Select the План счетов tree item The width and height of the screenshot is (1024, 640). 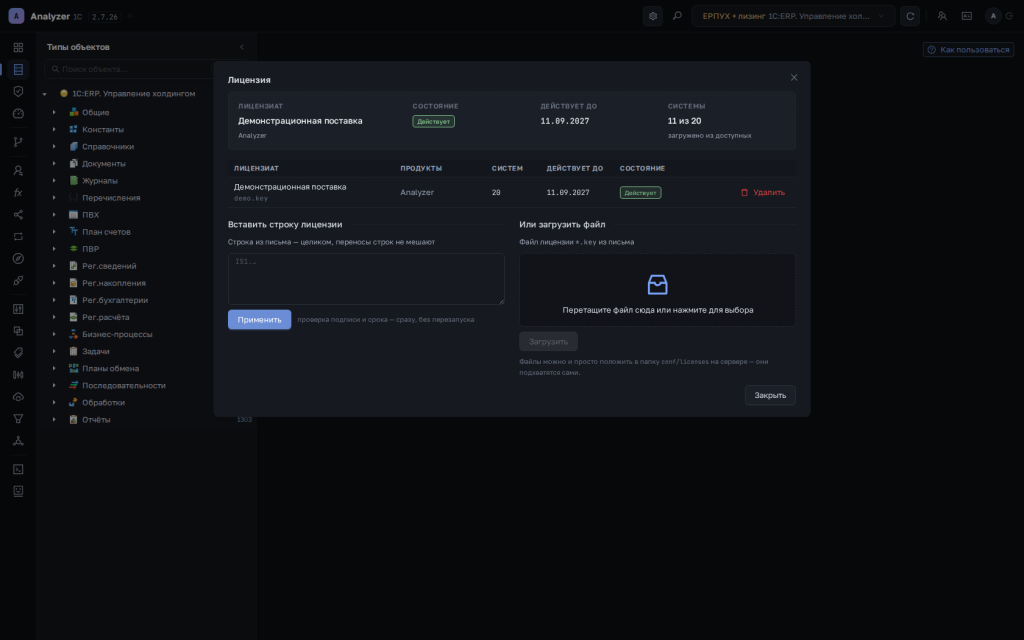106,232
